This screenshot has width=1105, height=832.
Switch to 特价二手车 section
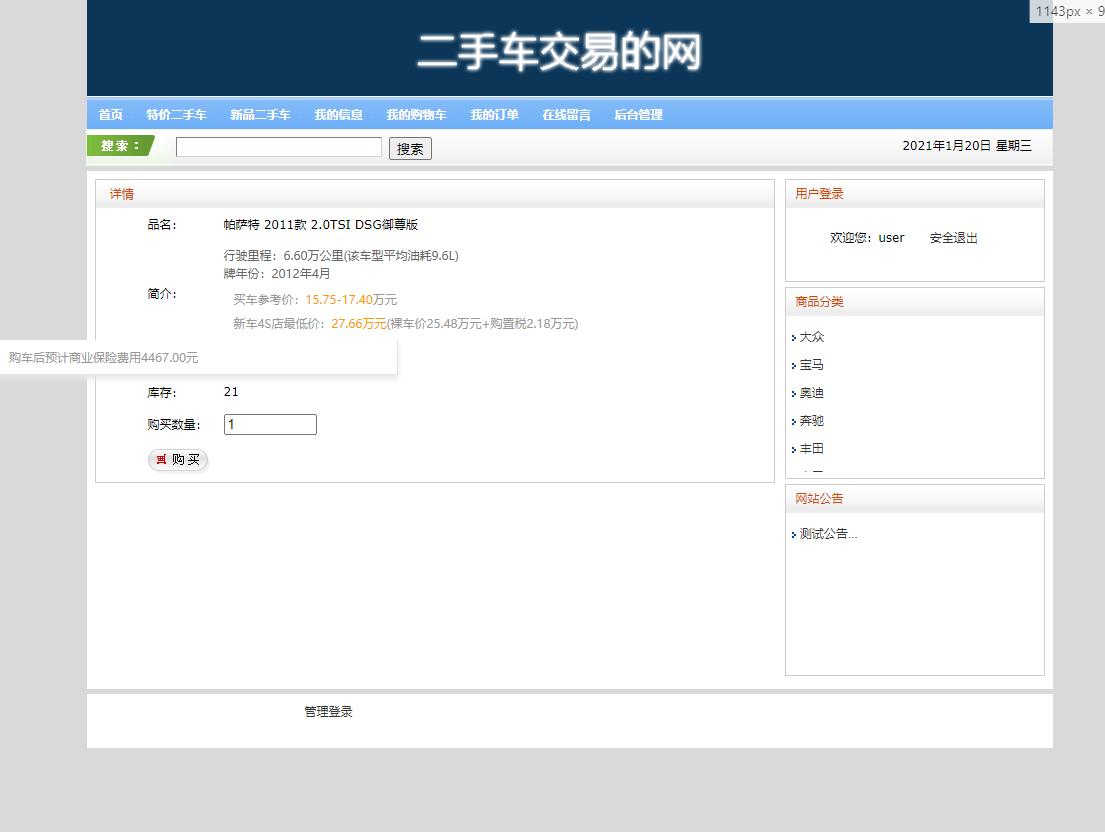(x=176, y=114)
